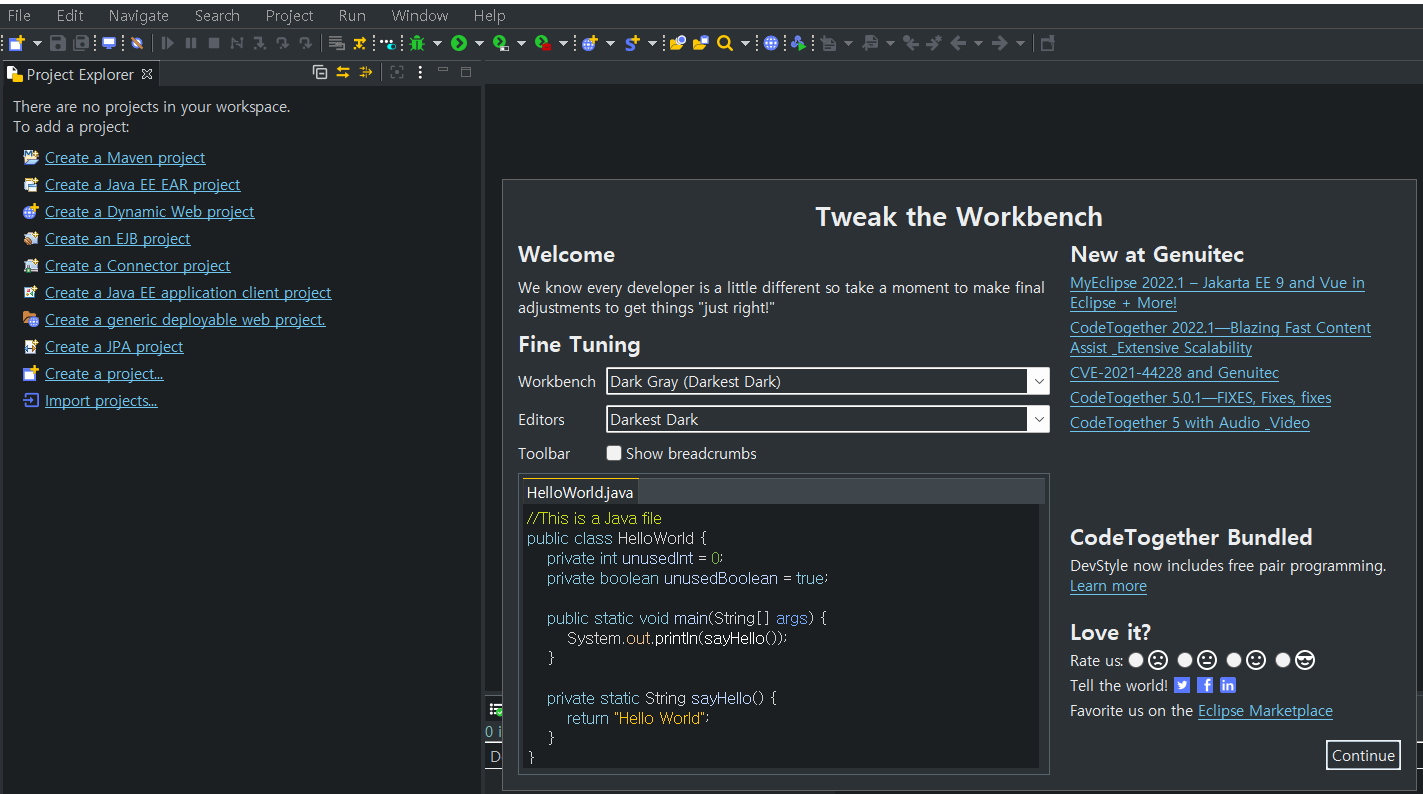The image size is (1423, 794).
Task: Click the Resume debug icon
Action: click(167, 43)
